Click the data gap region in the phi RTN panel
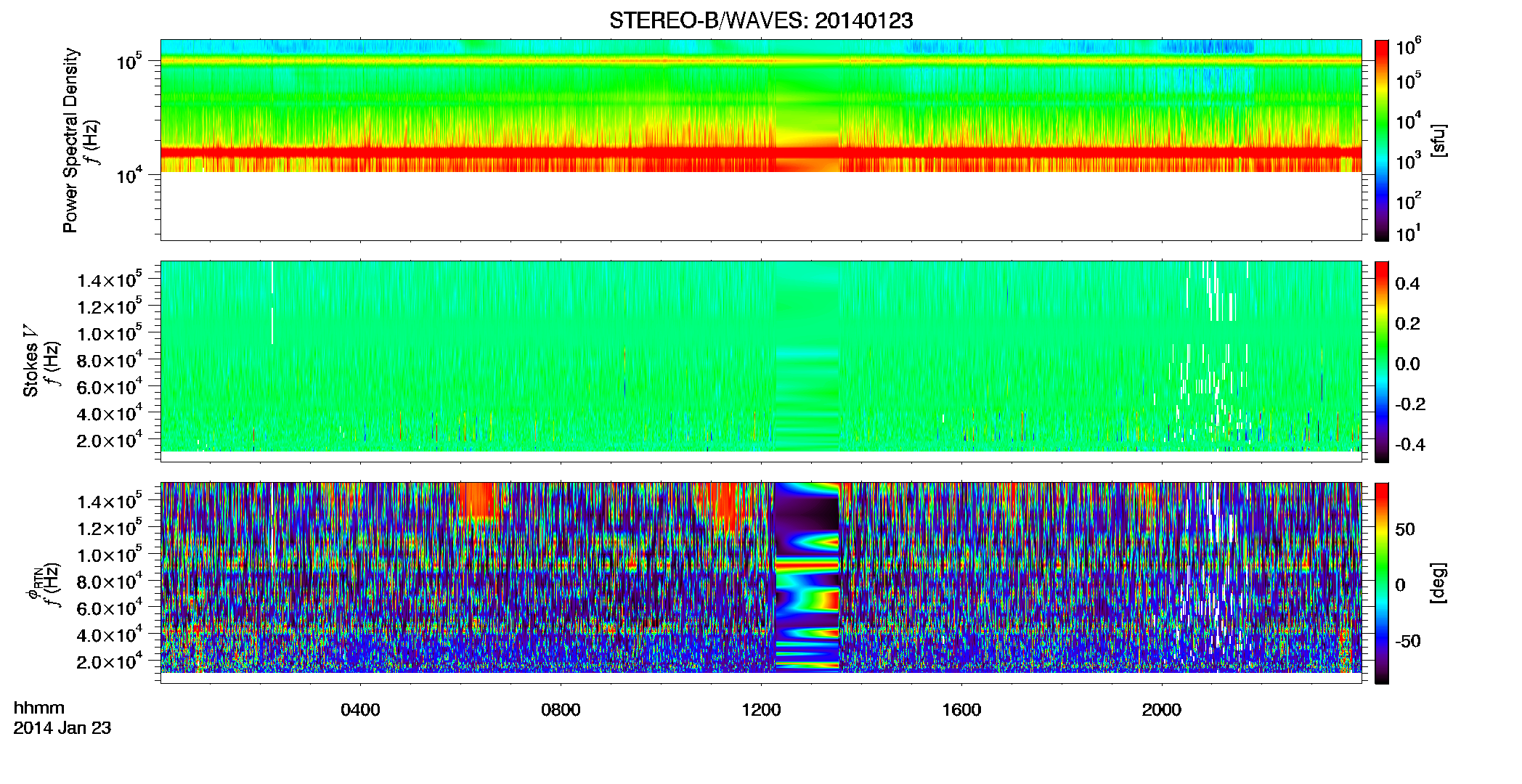The height and width of the screenshot is (784, 1522). pos(807,577)
